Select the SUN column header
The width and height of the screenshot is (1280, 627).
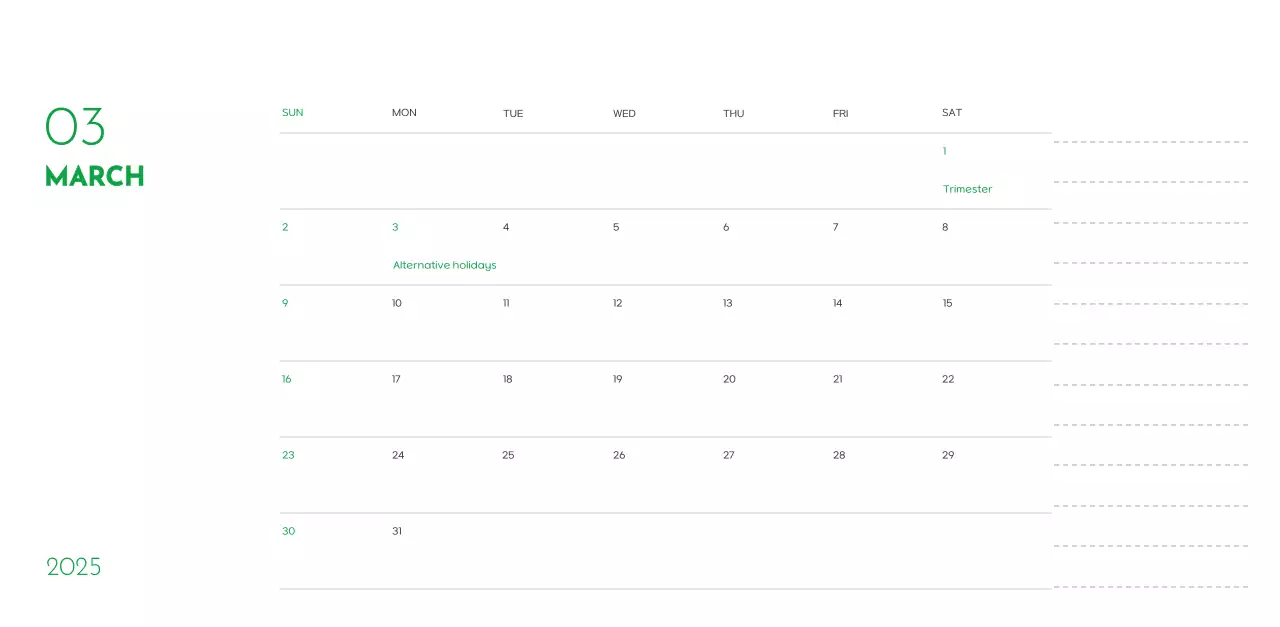pyautogui.click(x=292, y=113)
